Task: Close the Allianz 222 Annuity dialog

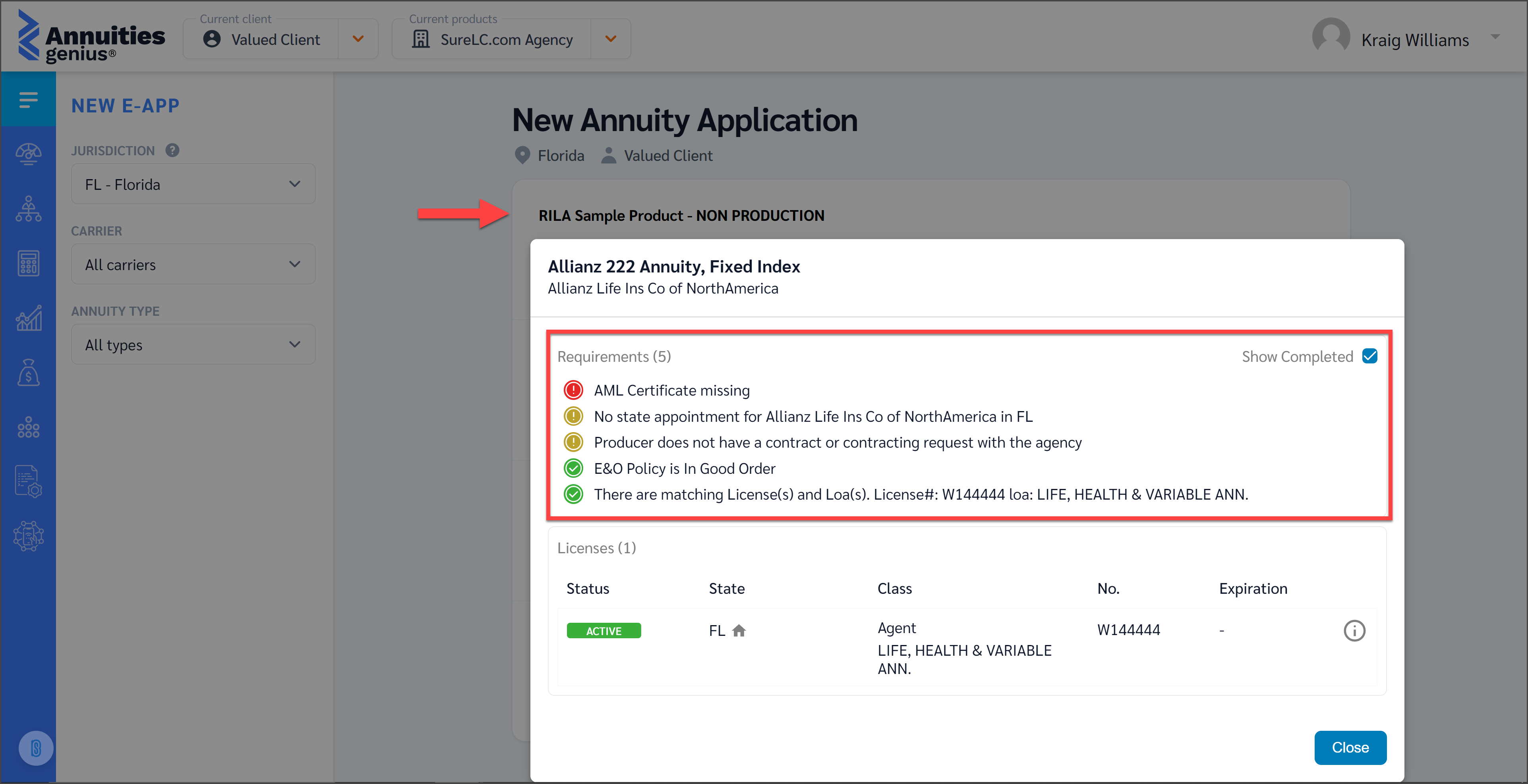Action: pos(1350,748)
